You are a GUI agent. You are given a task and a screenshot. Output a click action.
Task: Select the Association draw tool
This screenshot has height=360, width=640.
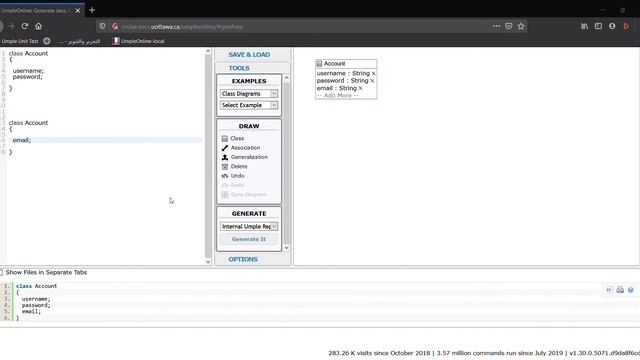[x=241, y=148]
